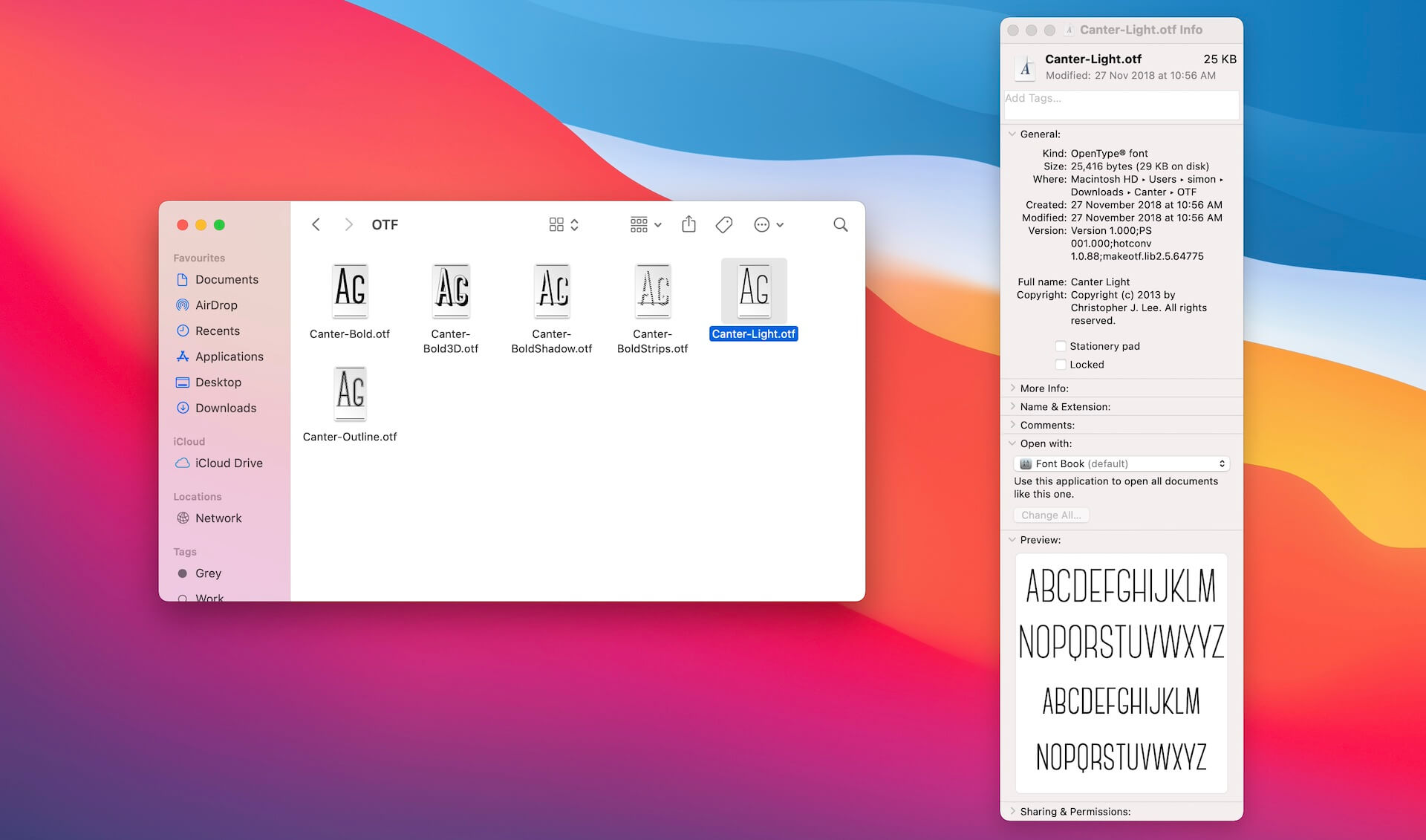Open Font Book app dropdown
The width and height of the screenshot is (1426, 840).
pyautogui.click(x=1120, y=463)
